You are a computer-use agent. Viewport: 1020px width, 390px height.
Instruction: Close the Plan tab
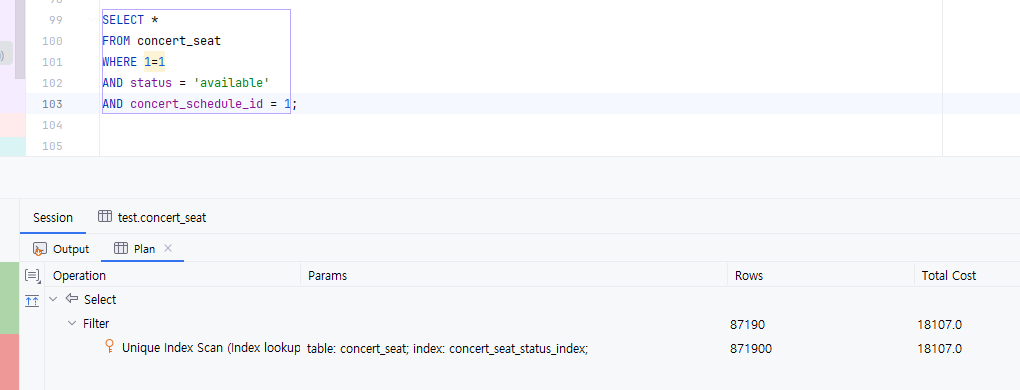pyautogui.click(x=168, y=248)
